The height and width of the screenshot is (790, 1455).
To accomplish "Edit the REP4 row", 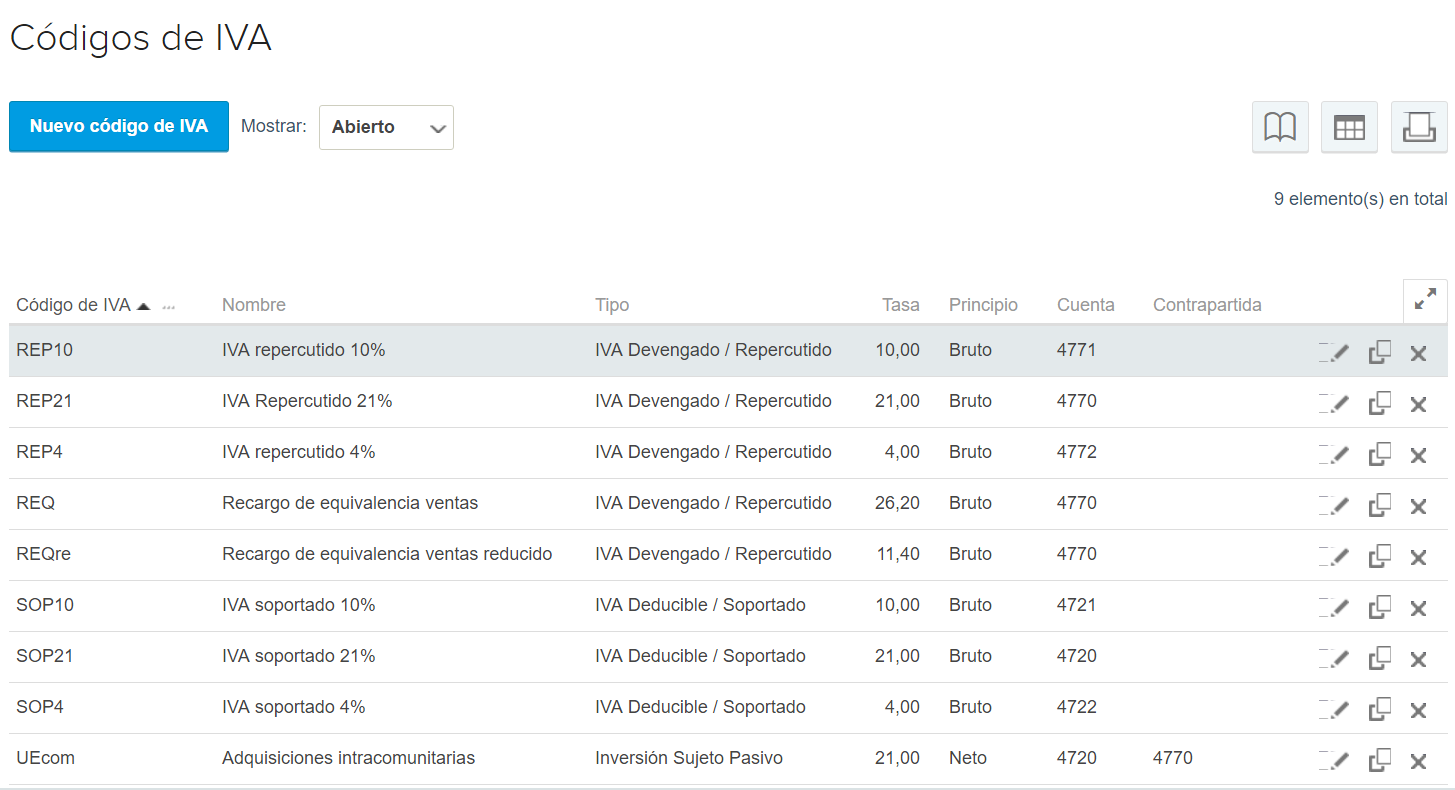I will [1334, 453].
